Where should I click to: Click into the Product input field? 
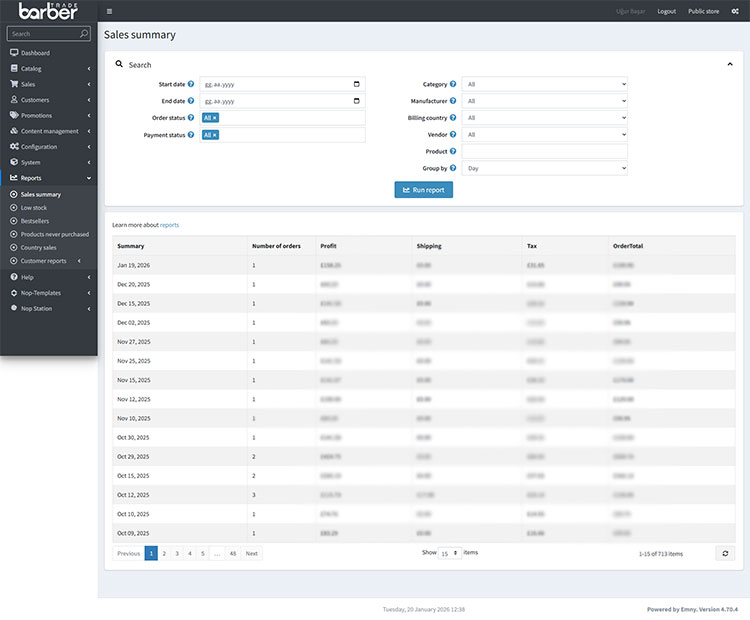click(x=544, y=151)
